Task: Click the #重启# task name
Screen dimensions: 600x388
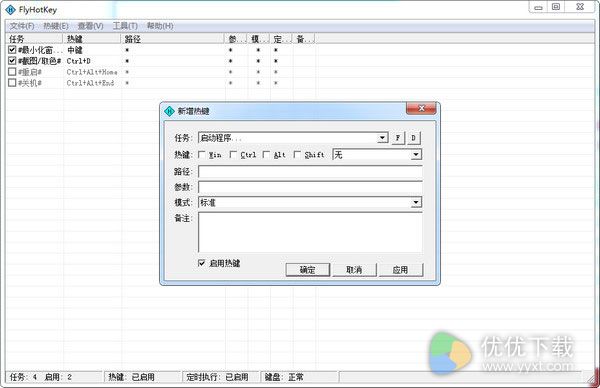Action: pos(30,72)
